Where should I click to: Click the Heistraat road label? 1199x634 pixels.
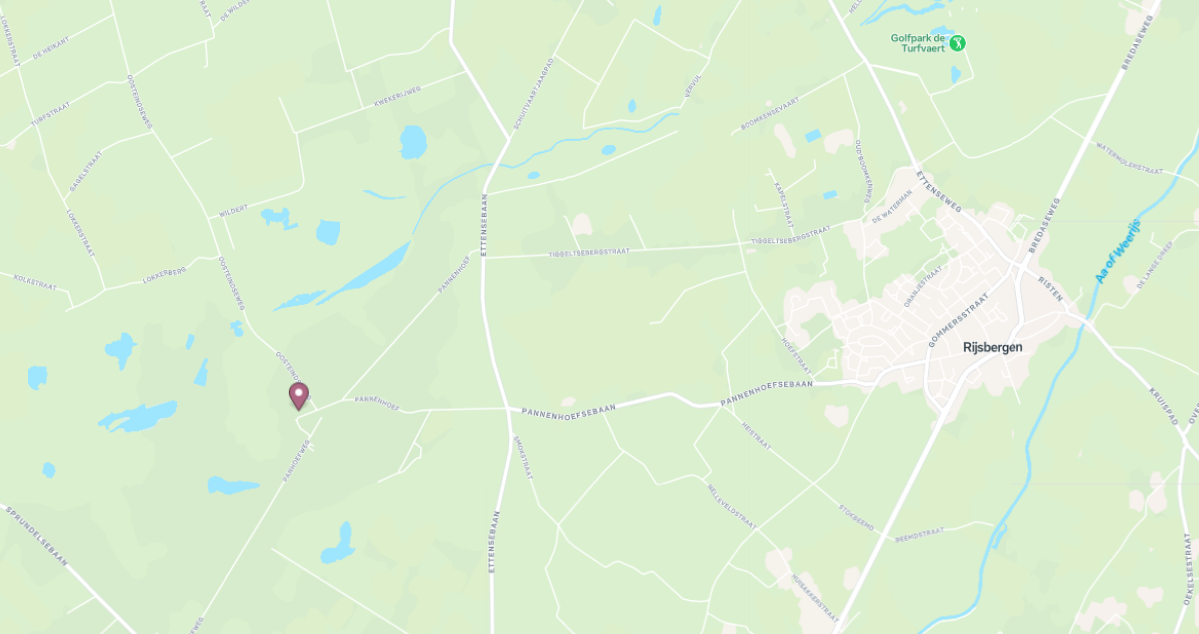pos(757,436)
